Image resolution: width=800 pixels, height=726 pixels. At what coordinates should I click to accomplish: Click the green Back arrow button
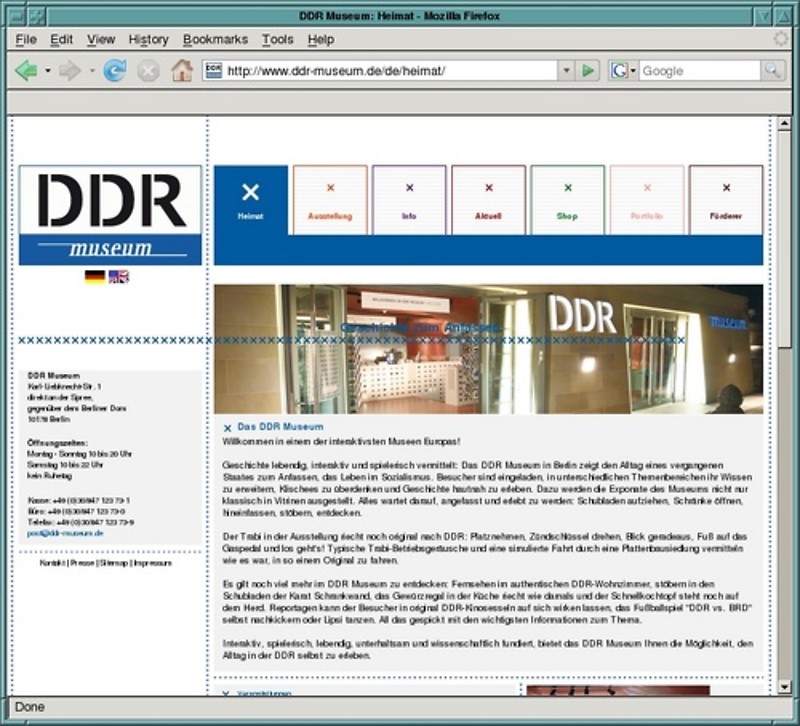[26, 70]
